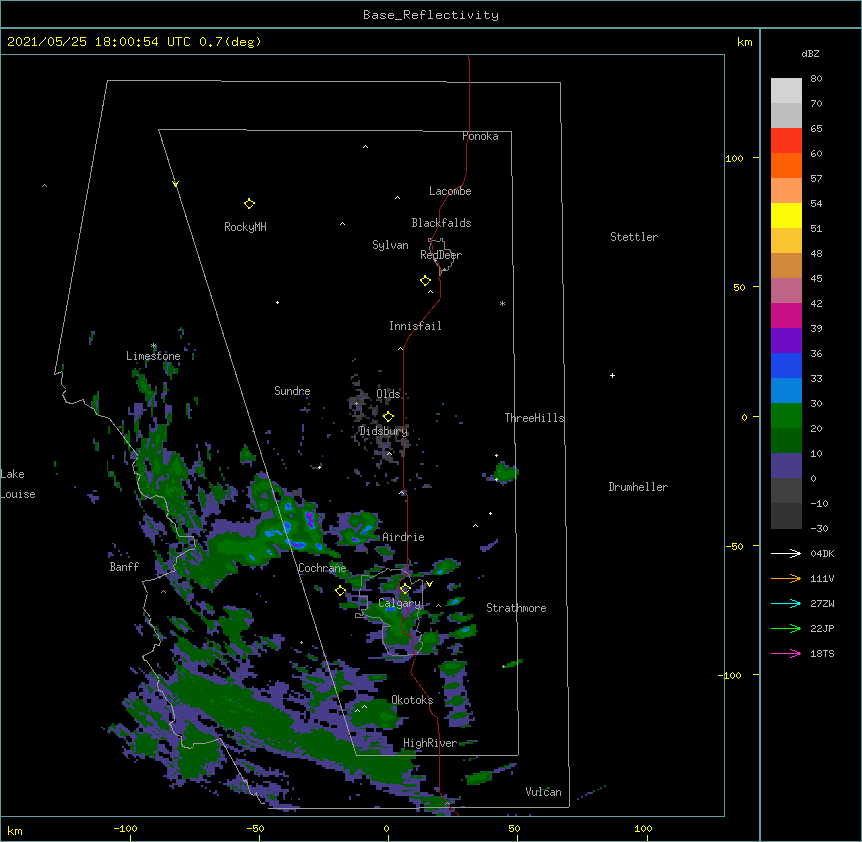Click the Banff label

(x=124, y=567)
